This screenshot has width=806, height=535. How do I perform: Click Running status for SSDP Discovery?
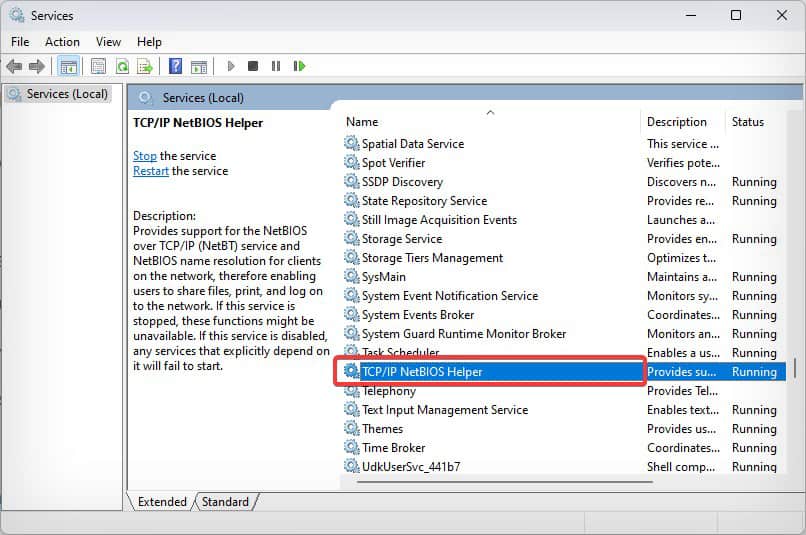(x=754, y=182)
